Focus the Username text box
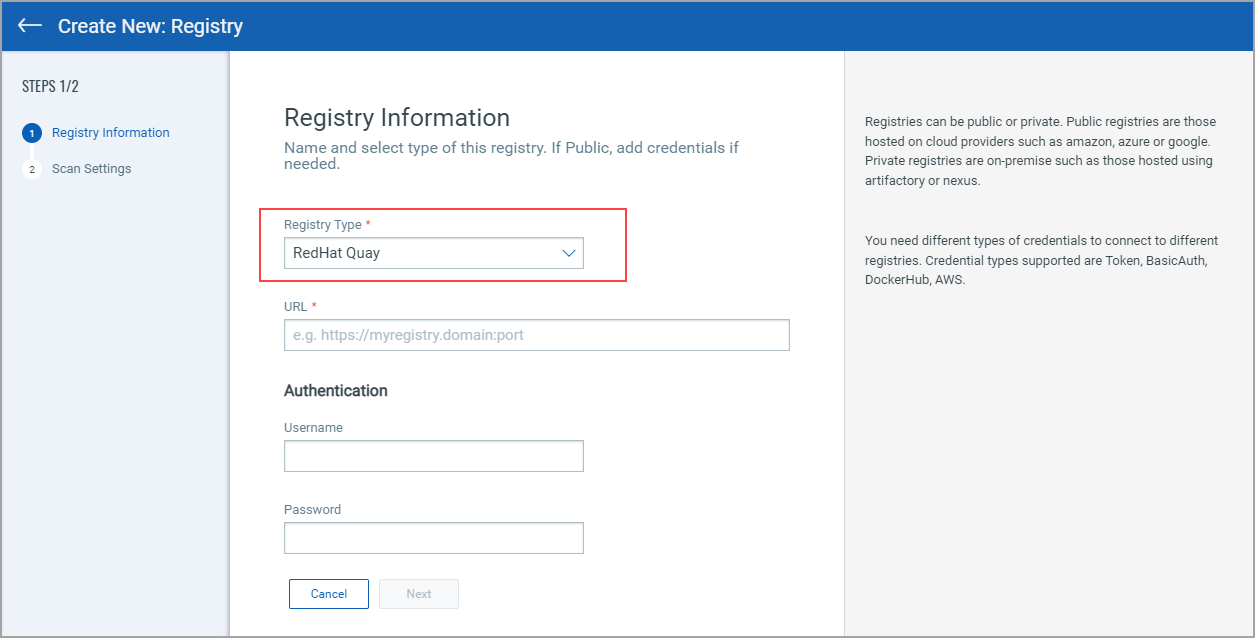This screenshot has width=1255, height=638. pos(434,456)
